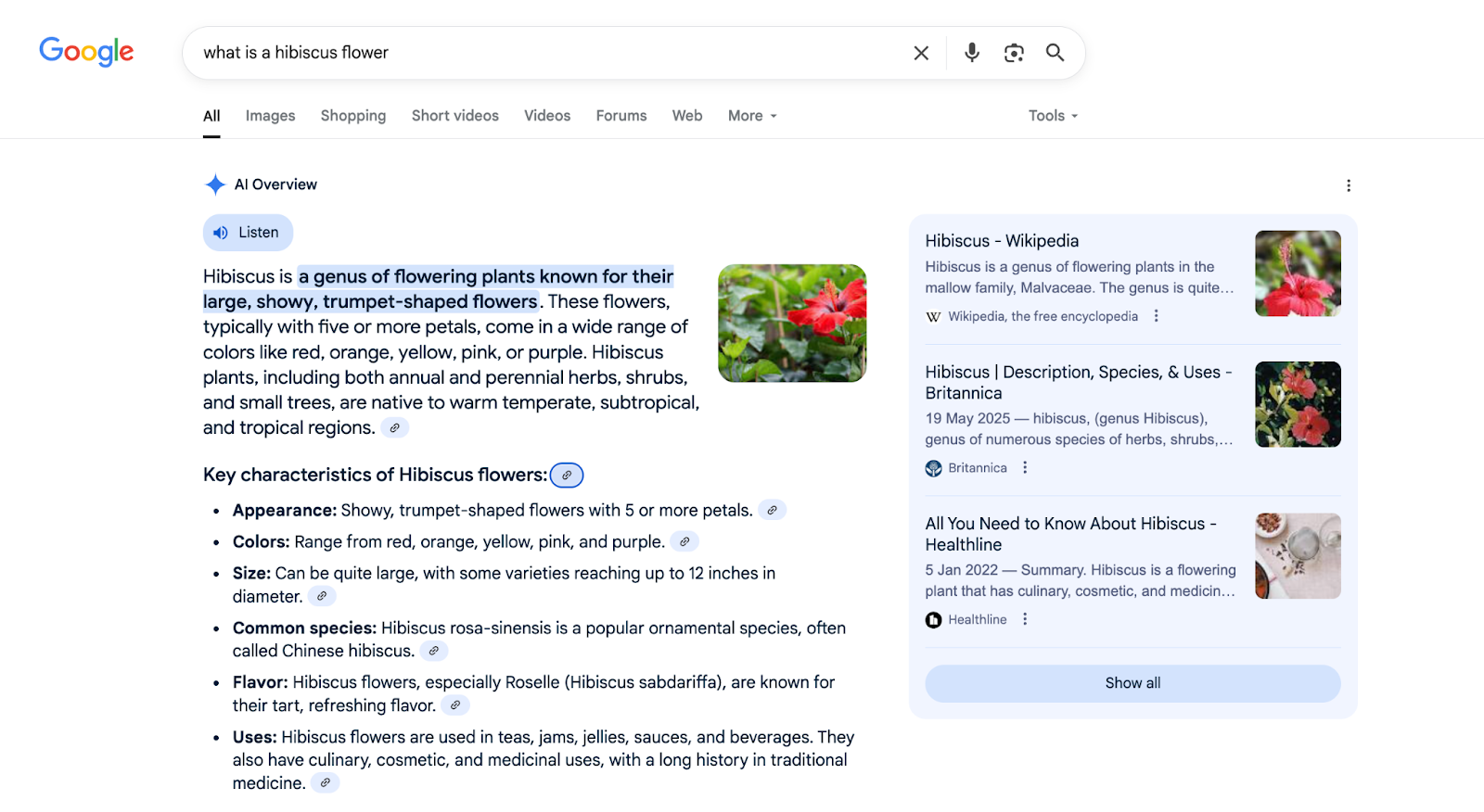Open more options for Britannica result
1484x812 pixels.
point(1025,468)
